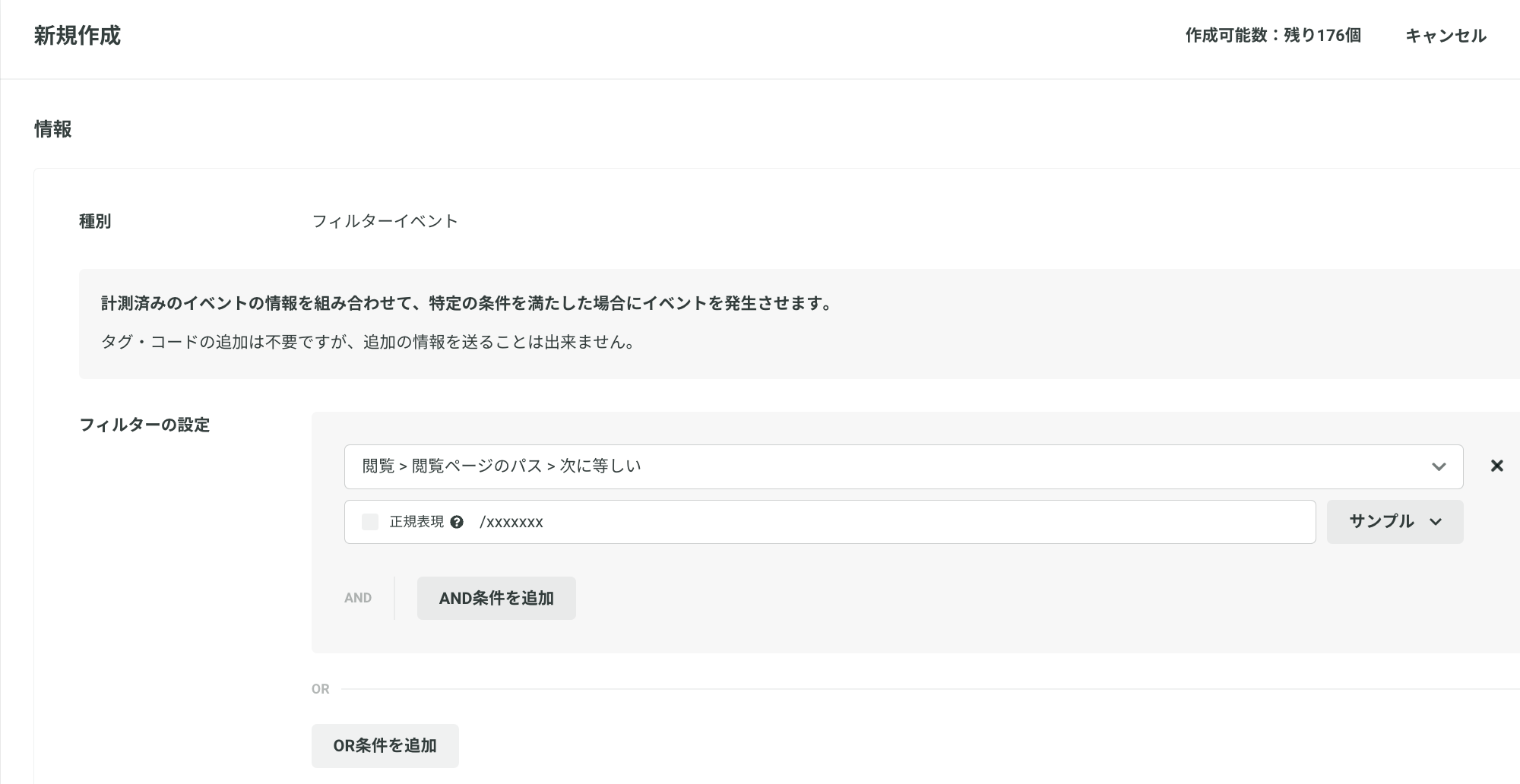Click the キャンセル link

1446,36
